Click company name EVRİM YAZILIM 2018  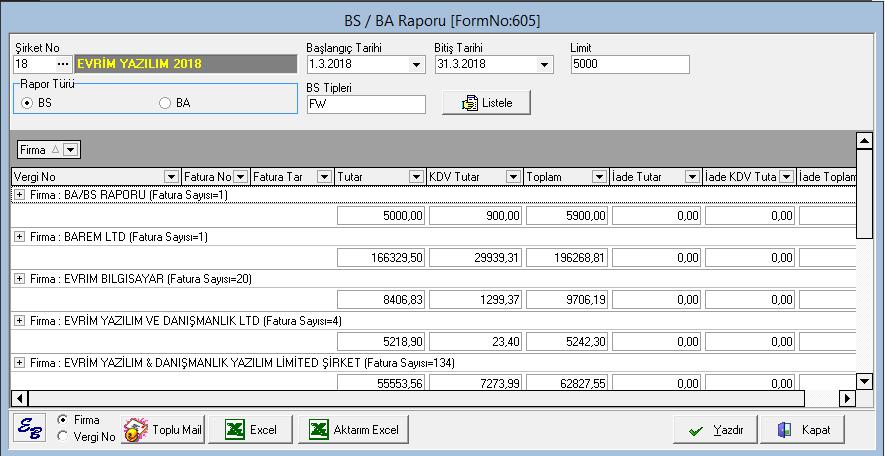tap(185, 64)
